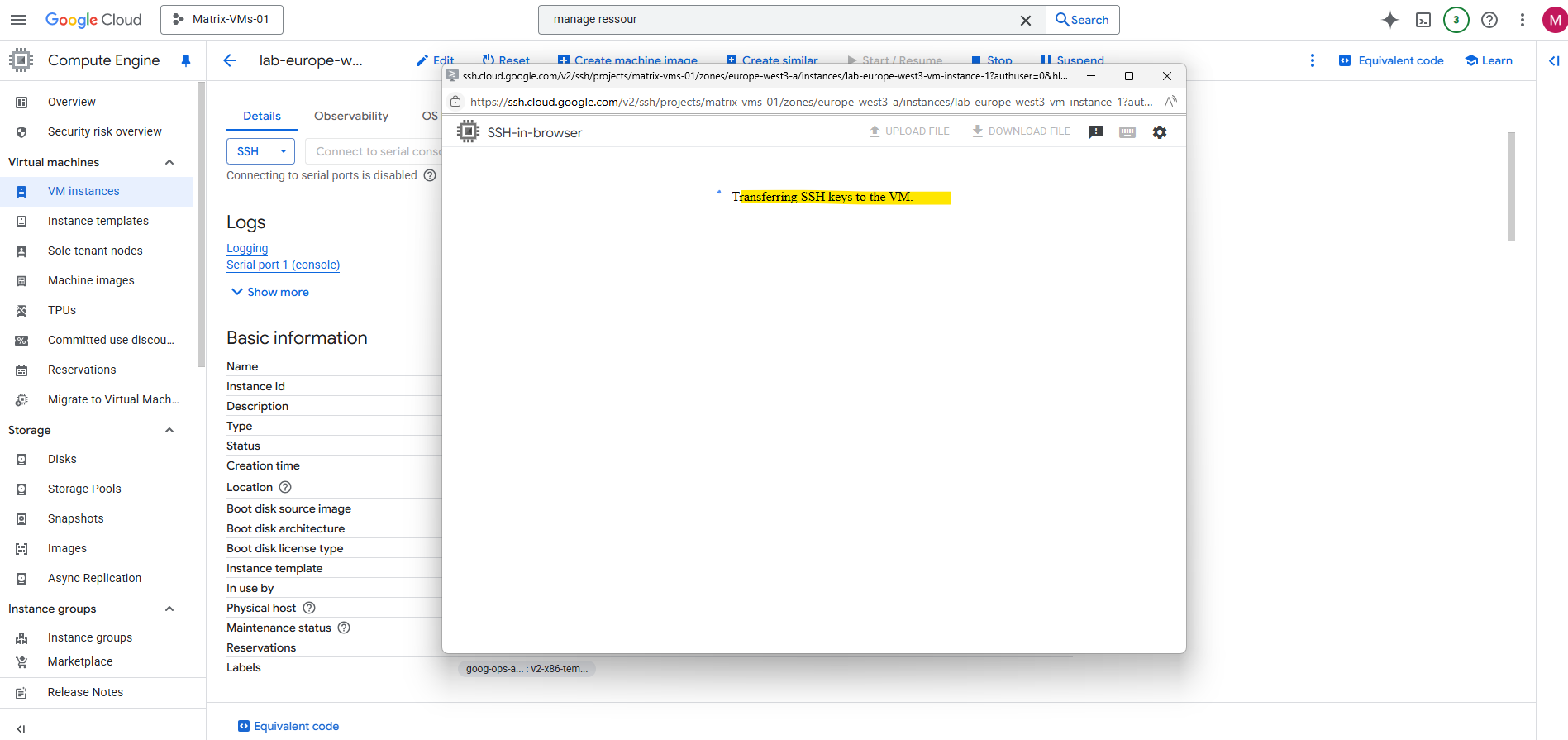Image resolution: width=1568 pixels, height=740 pixels.
Task: Select Overview in the sidebar
Action: (72, 102)
